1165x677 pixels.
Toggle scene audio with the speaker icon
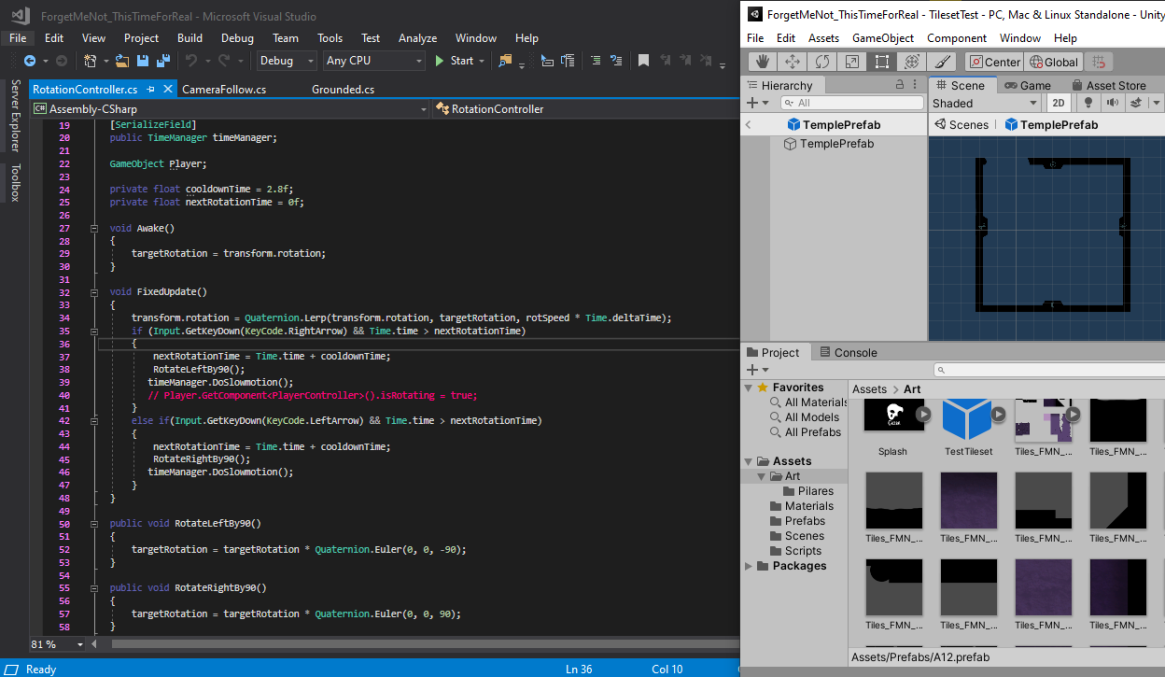coord(1112,103)
